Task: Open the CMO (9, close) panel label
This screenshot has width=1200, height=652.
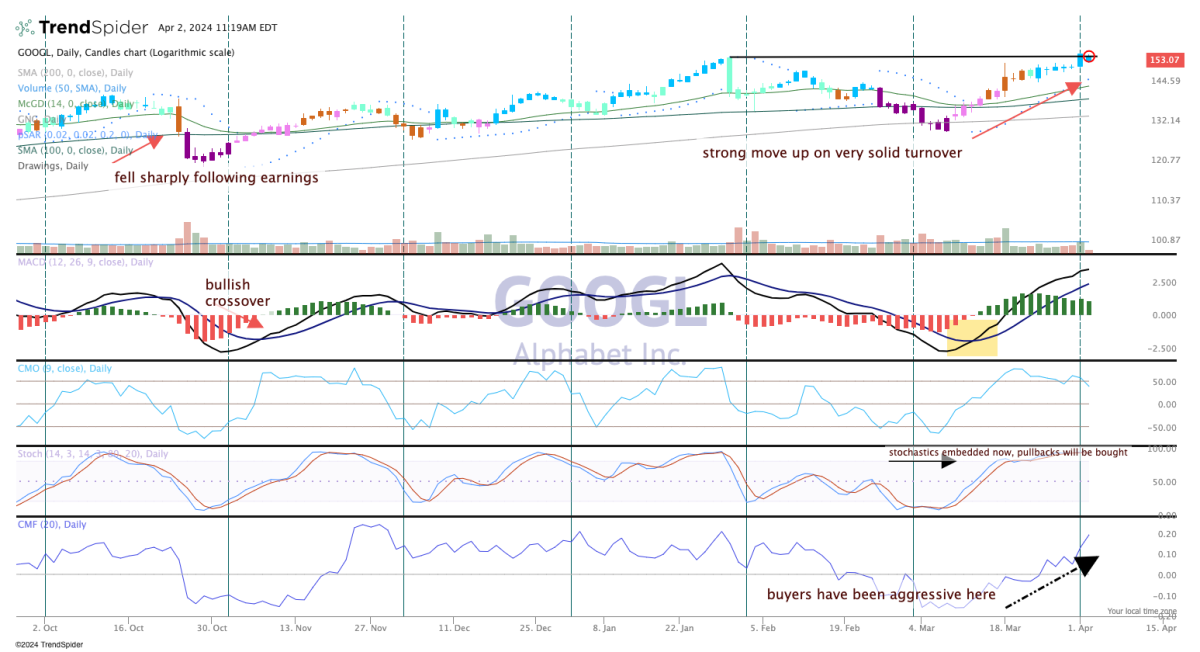Action: tap(66, 368)
